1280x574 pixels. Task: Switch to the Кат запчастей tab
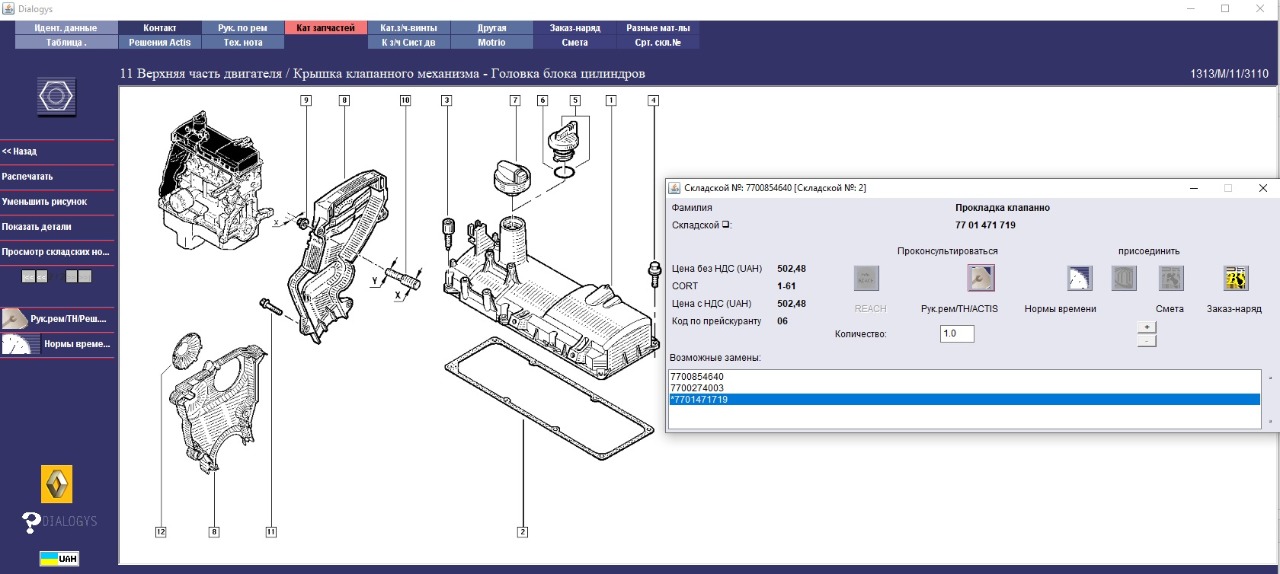[x=325, y=28]
